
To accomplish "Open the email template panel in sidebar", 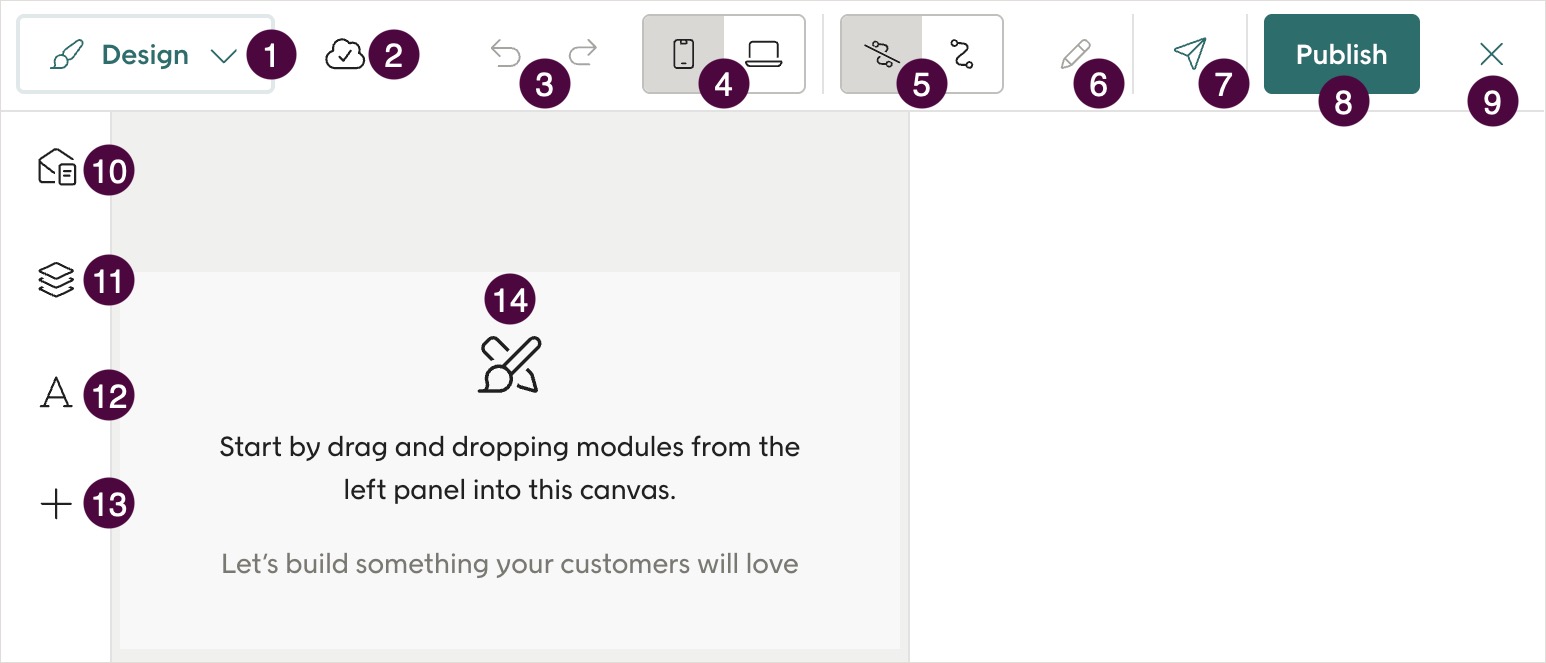I will pos(55,168).
